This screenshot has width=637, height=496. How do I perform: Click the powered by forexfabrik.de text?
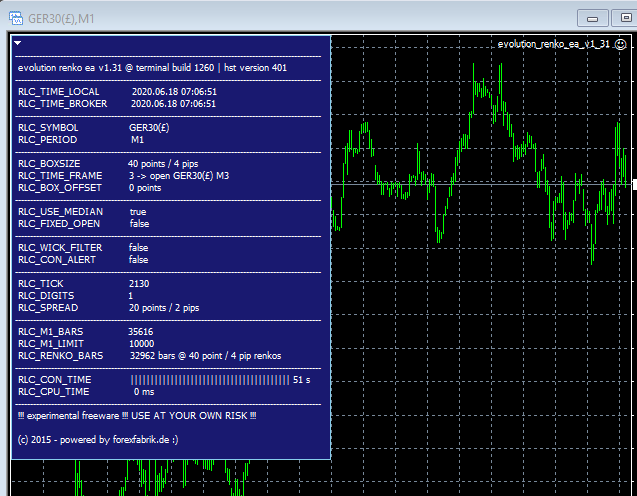(x=119, y=440)
